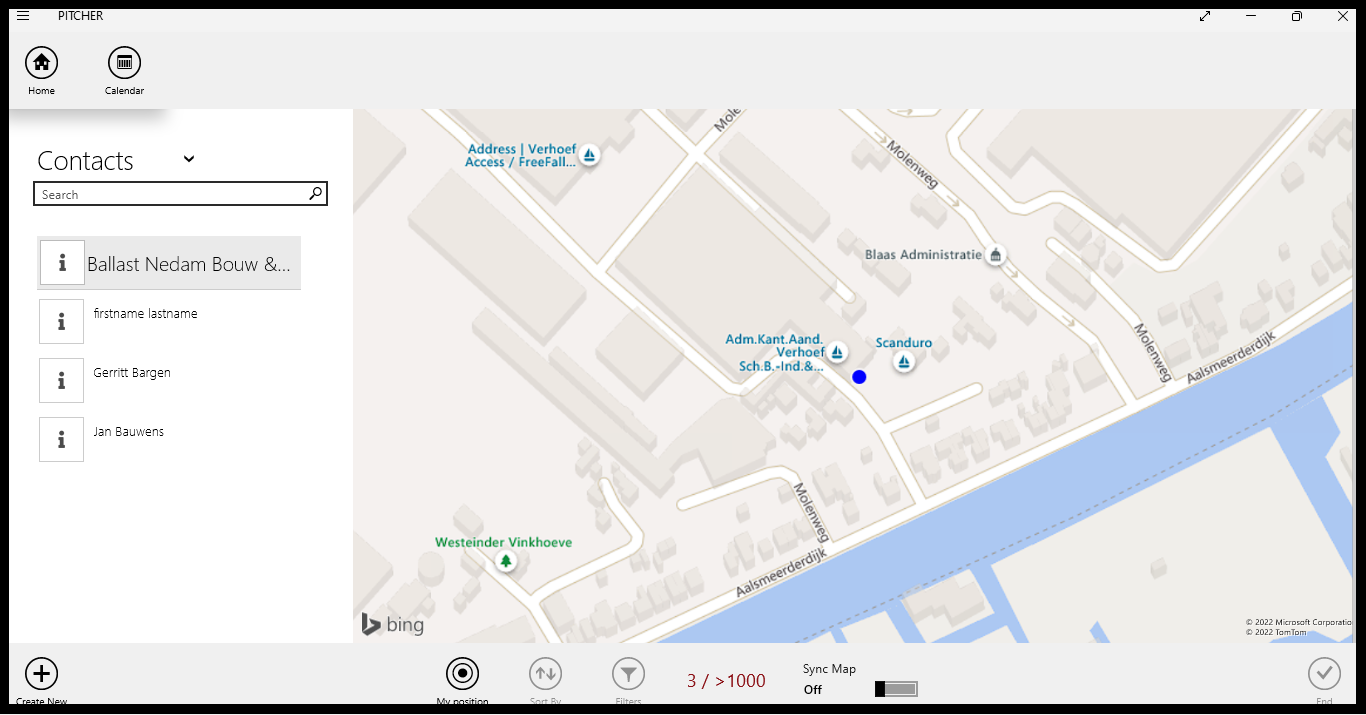Open info icon for Gerritt Bargen
The width and height of the screenshot is (1366, 715).
pos(62,381)
